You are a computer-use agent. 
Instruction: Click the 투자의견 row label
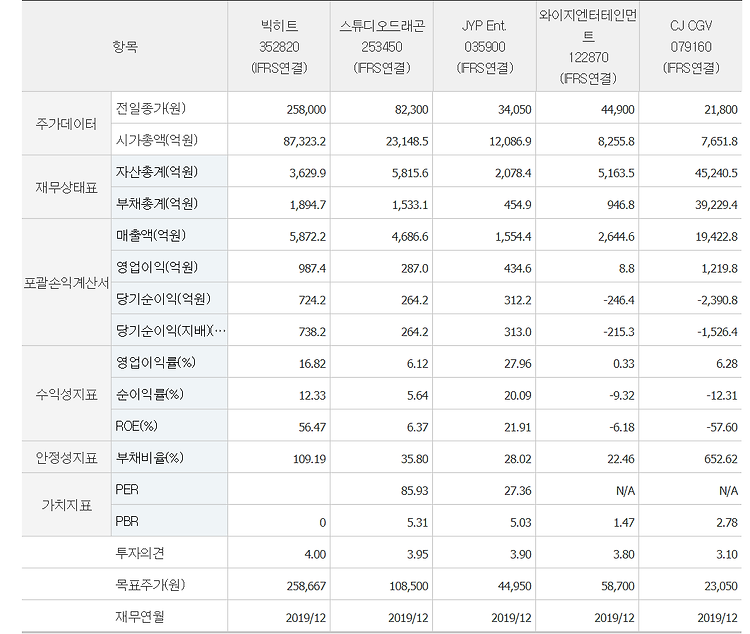(140, 553)
